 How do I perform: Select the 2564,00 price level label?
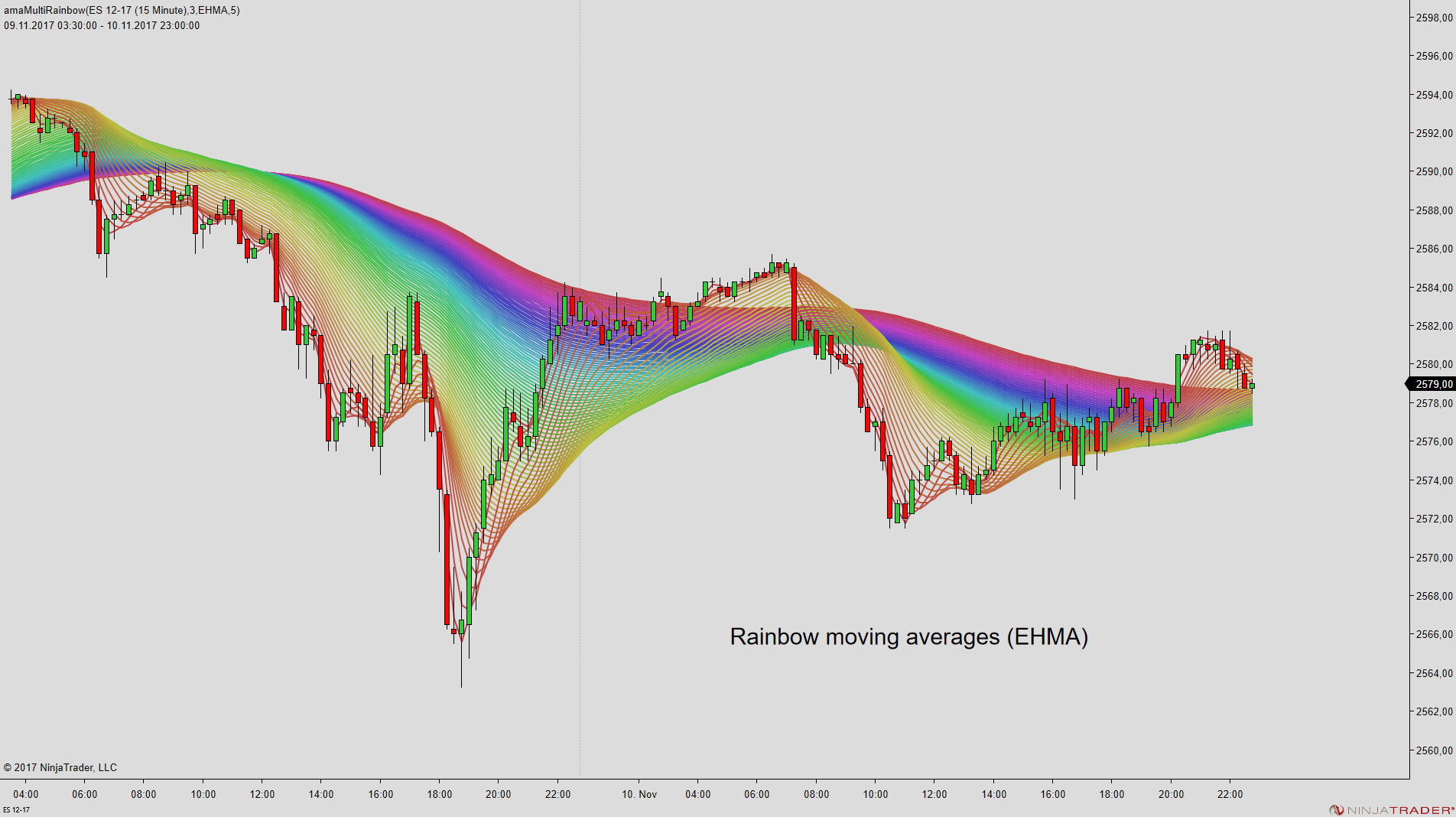[x=1435, y=673]
